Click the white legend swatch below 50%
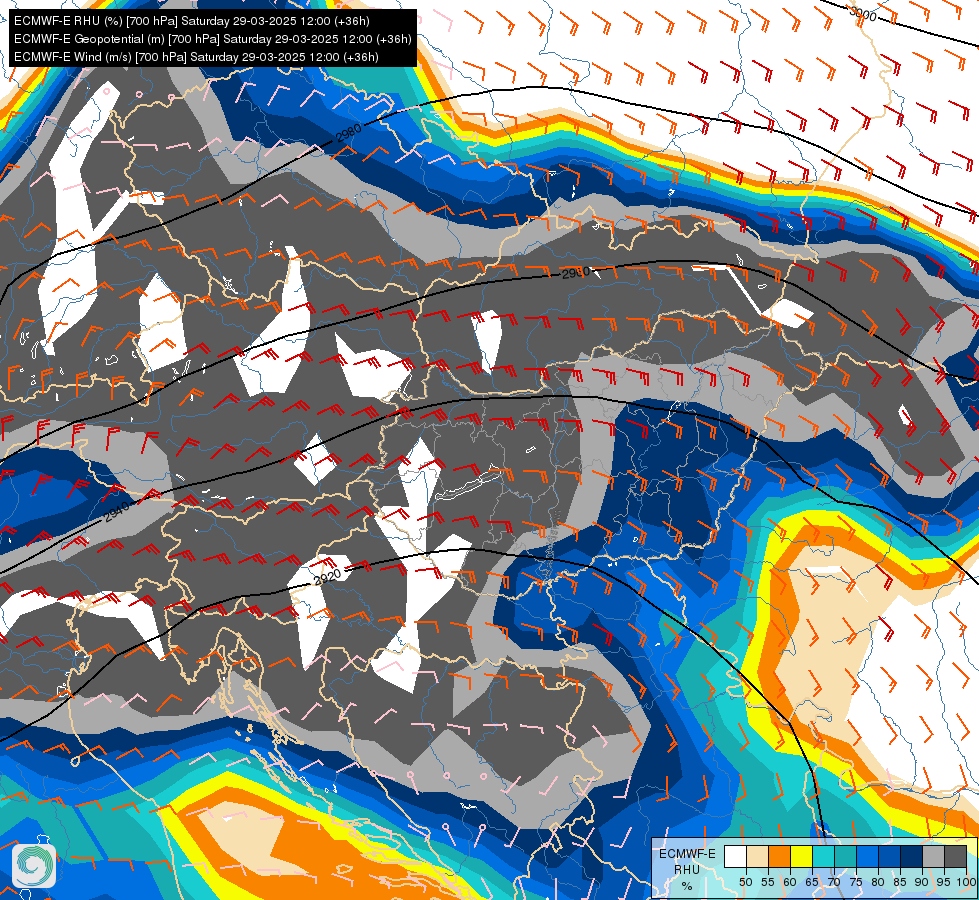This screenshot has width=979, height=900. coord(735,856)
